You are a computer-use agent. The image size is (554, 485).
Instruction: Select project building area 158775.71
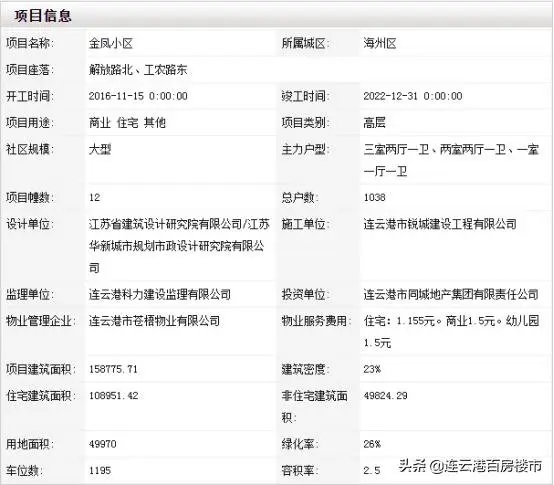point(113,369)
